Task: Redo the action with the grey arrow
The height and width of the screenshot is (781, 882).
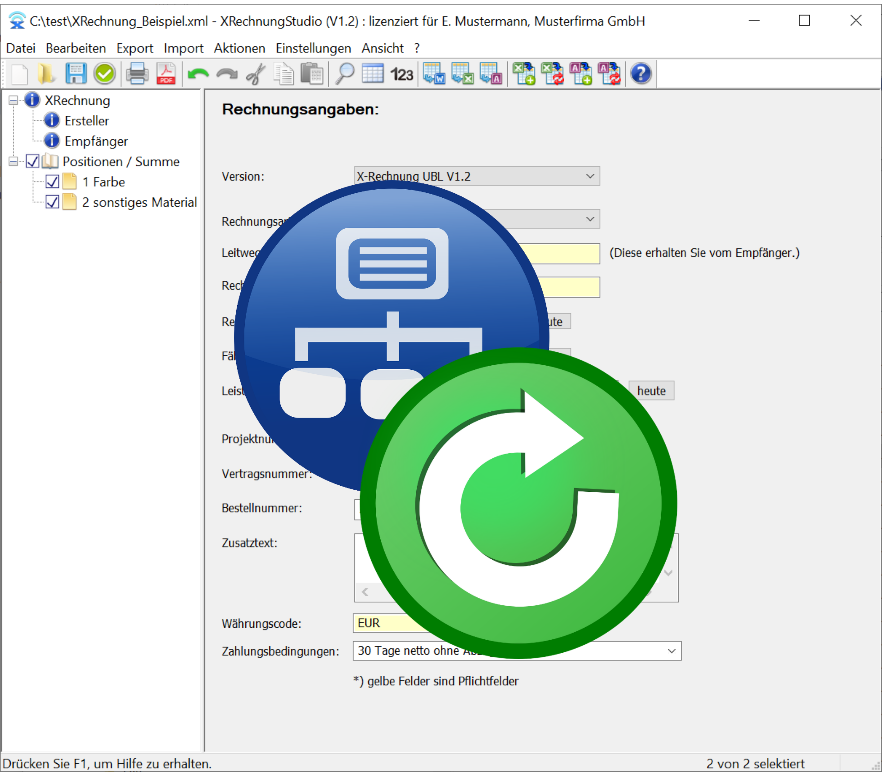Action: tap(227, 74)
